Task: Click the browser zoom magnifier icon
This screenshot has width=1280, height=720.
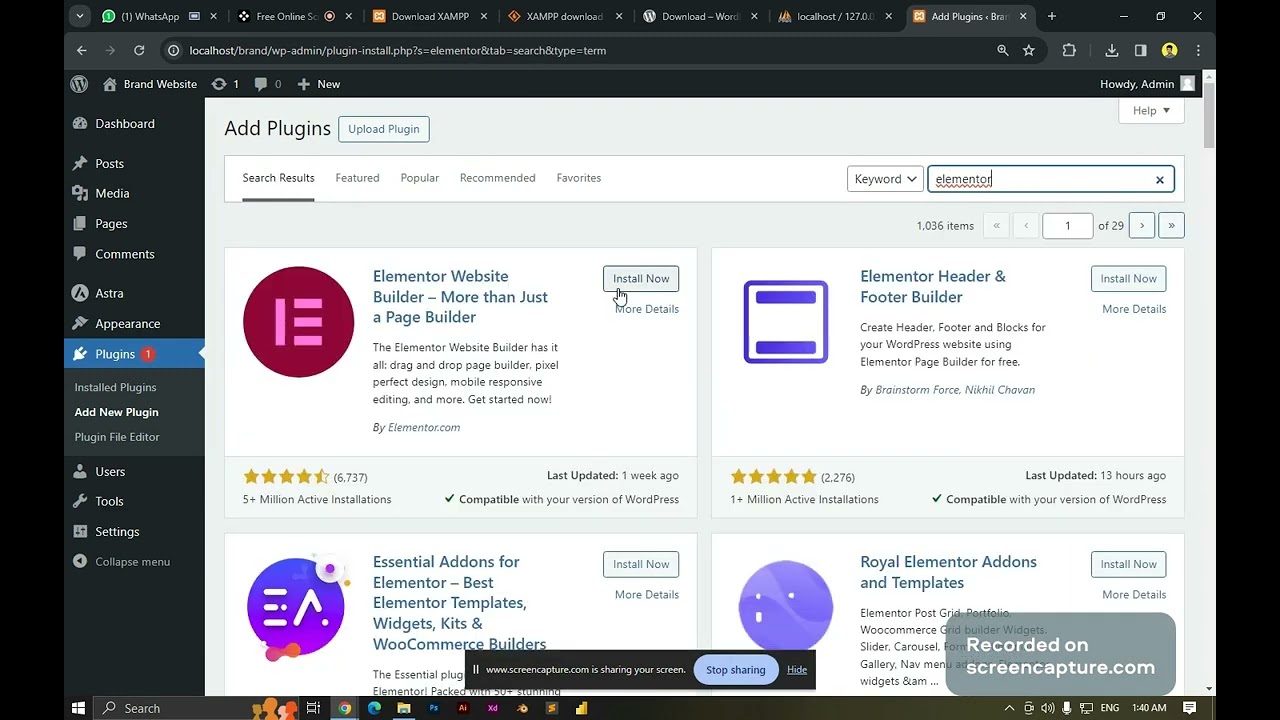Action: tap(1003, 50)
